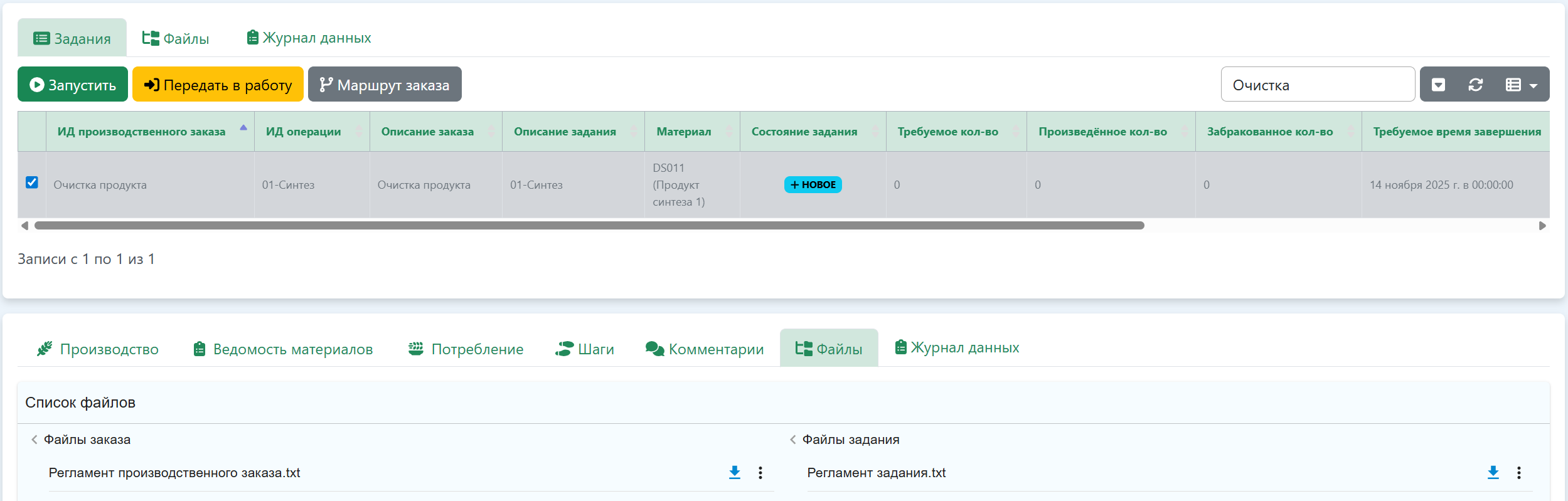
Task: Uncheck the Очистка продукта row checkbox
Action: tap(32, 182)
